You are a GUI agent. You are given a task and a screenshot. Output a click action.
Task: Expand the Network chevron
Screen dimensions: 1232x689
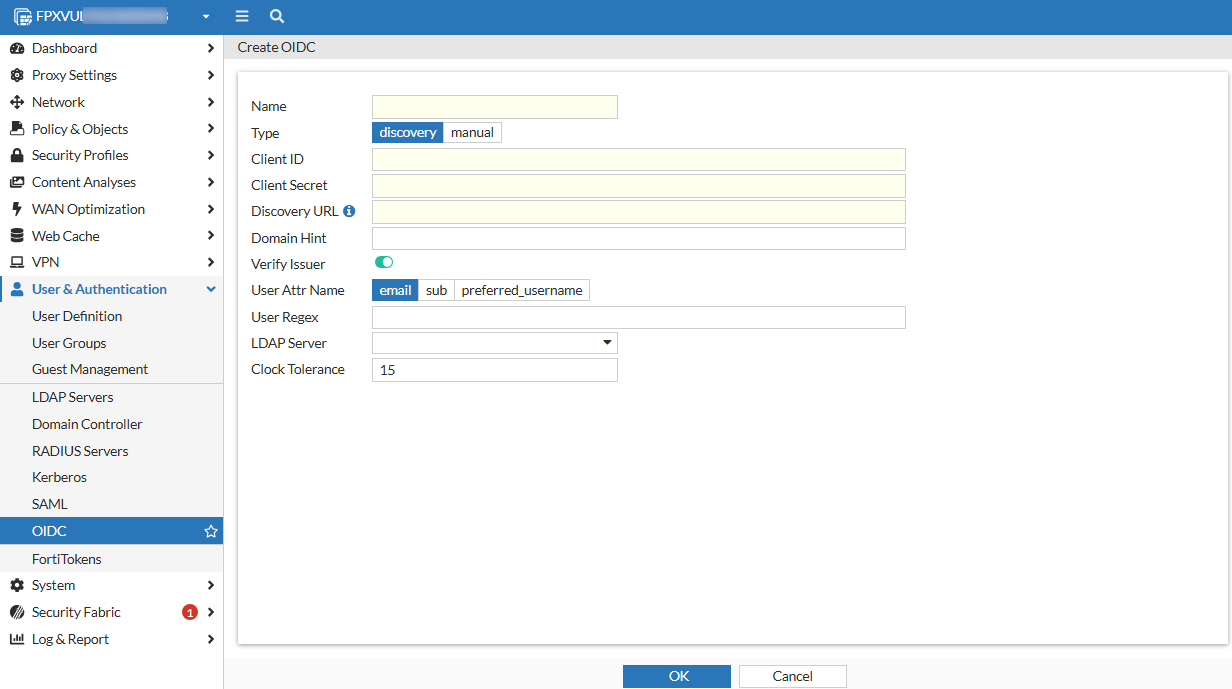[x=210, y=102]
